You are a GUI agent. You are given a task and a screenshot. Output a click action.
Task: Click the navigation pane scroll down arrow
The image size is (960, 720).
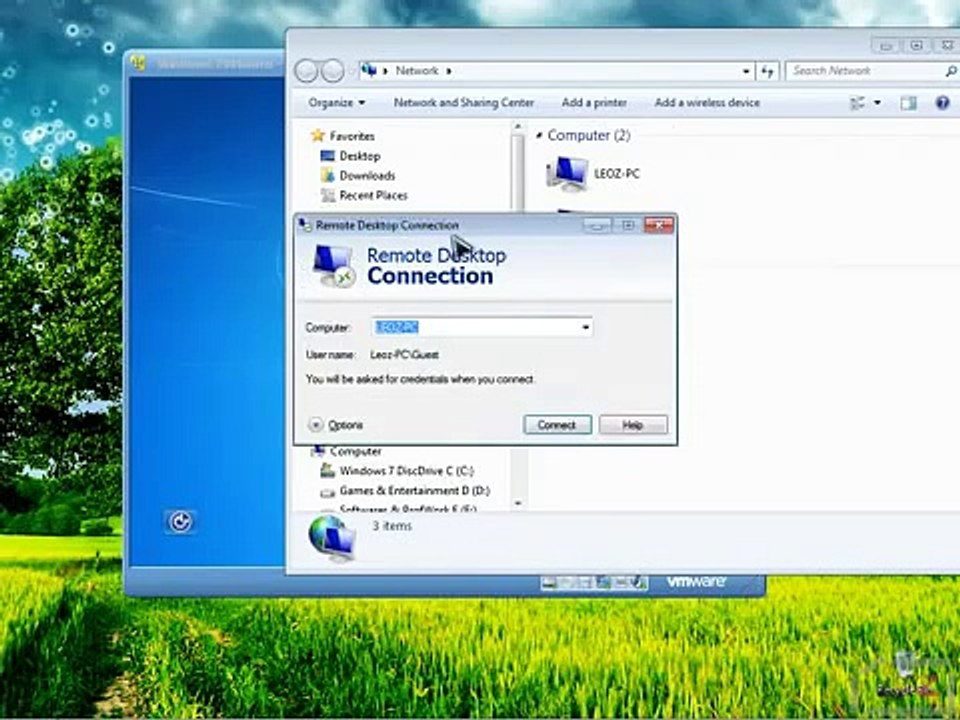click(x=518, y=503)
